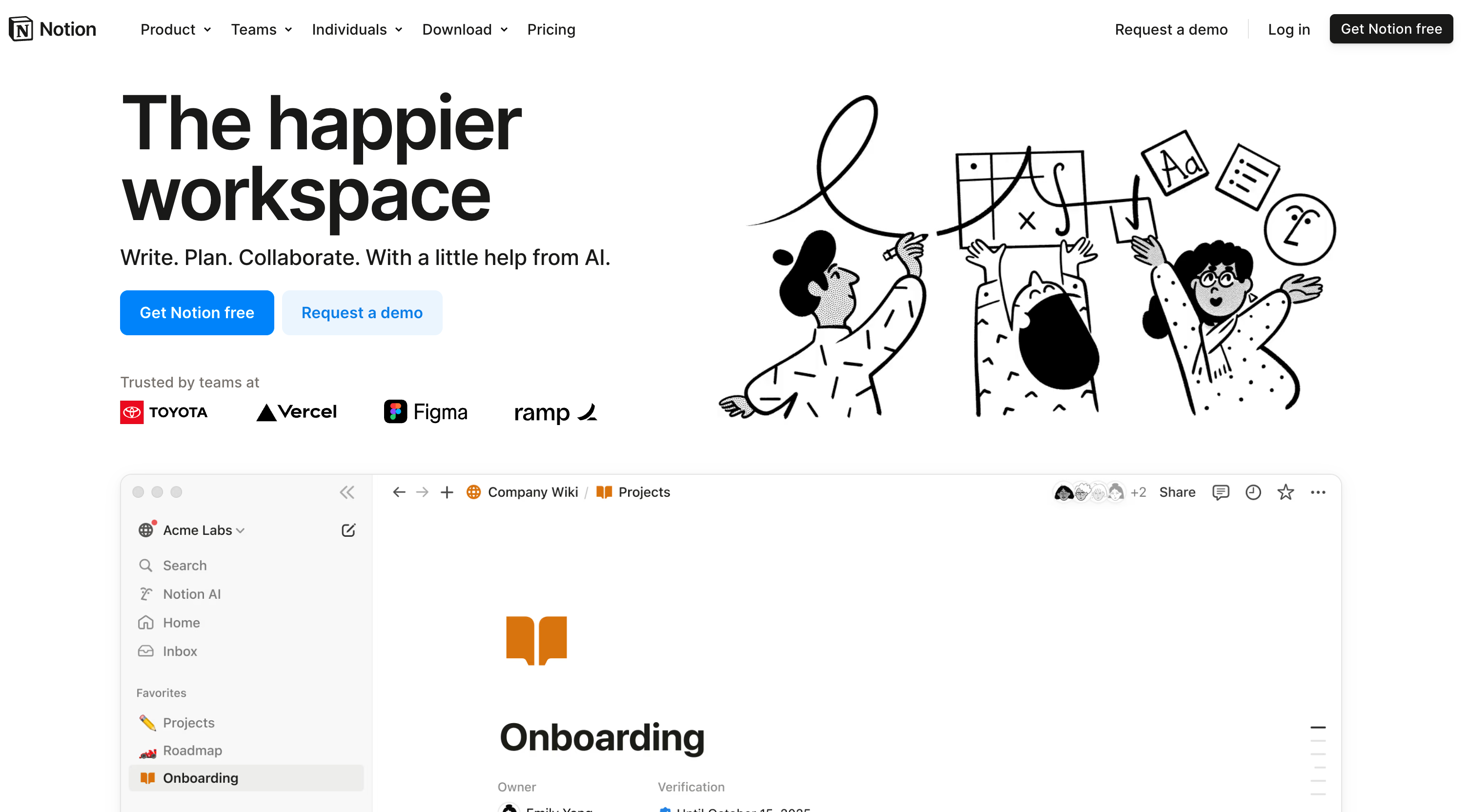Click the blue Get Notion free button
This screenshot has height=812, width=1468.
tap(197, 312)
